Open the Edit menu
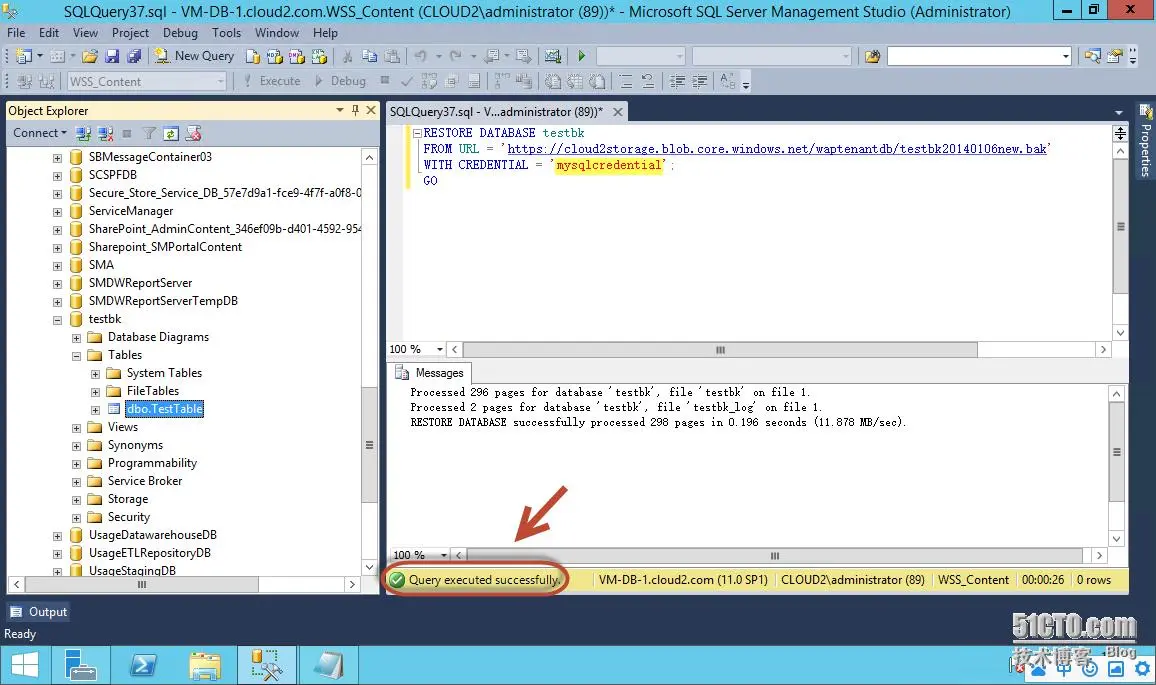Viewport: 1156px width, 685px height. (x=49, y=32)
